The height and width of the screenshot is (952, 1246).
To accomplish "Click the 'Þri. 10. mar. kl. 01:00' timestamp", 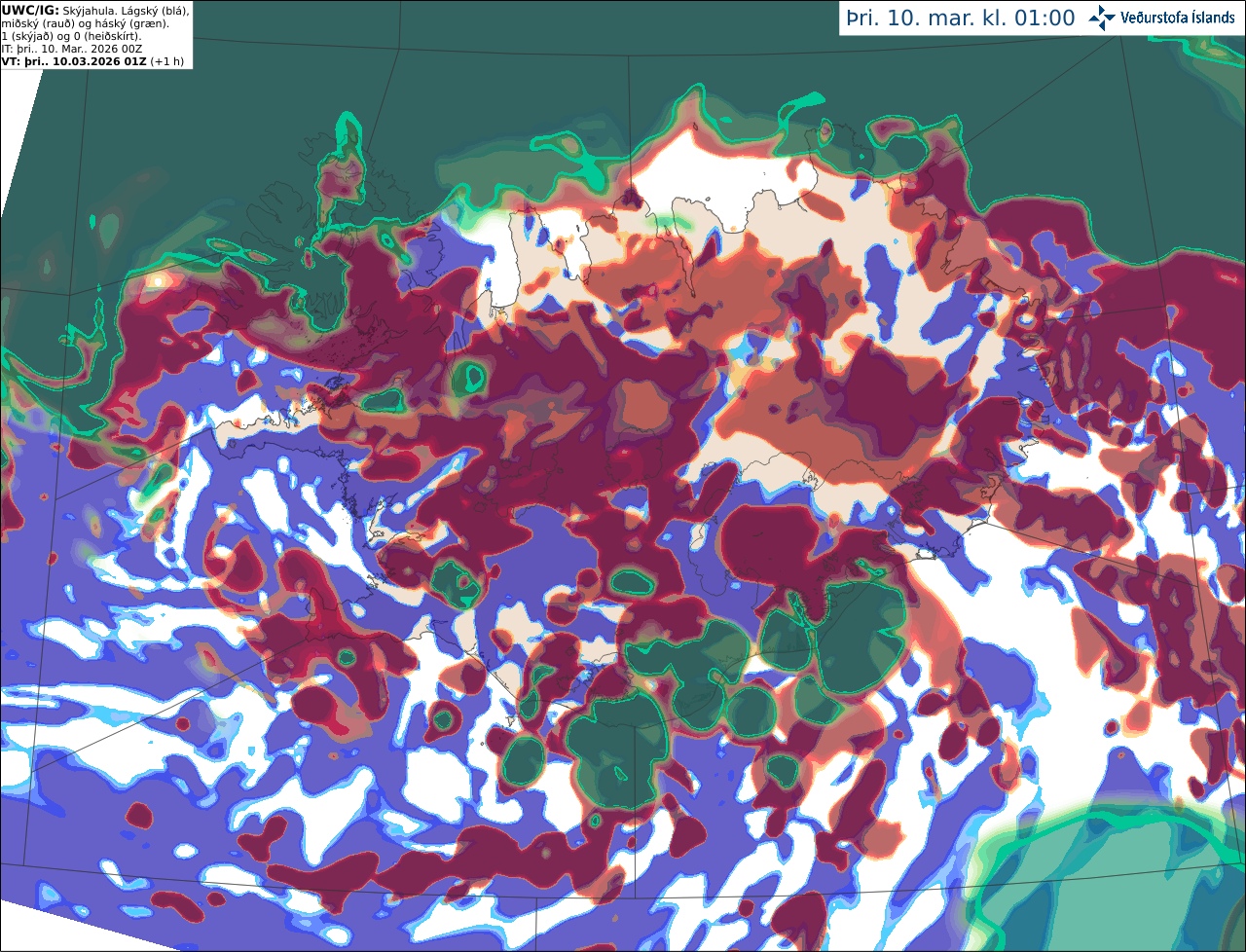I will click(961, 18).
